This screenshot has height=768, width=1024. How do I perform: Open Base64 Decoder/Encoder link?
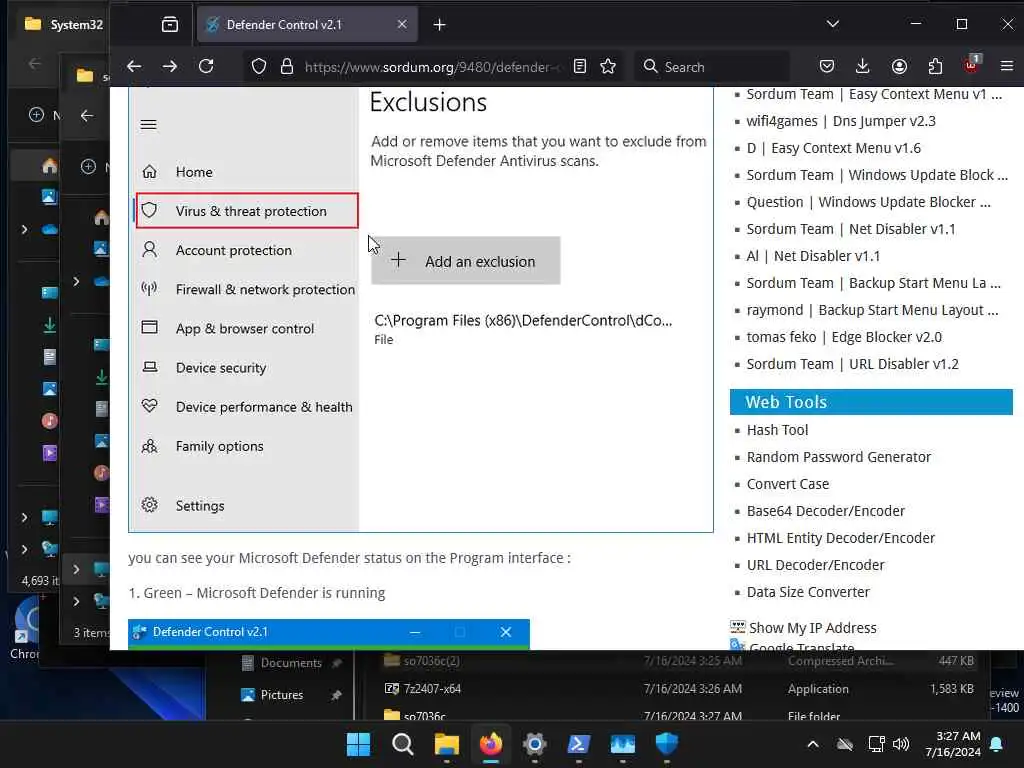coord(825,511)
